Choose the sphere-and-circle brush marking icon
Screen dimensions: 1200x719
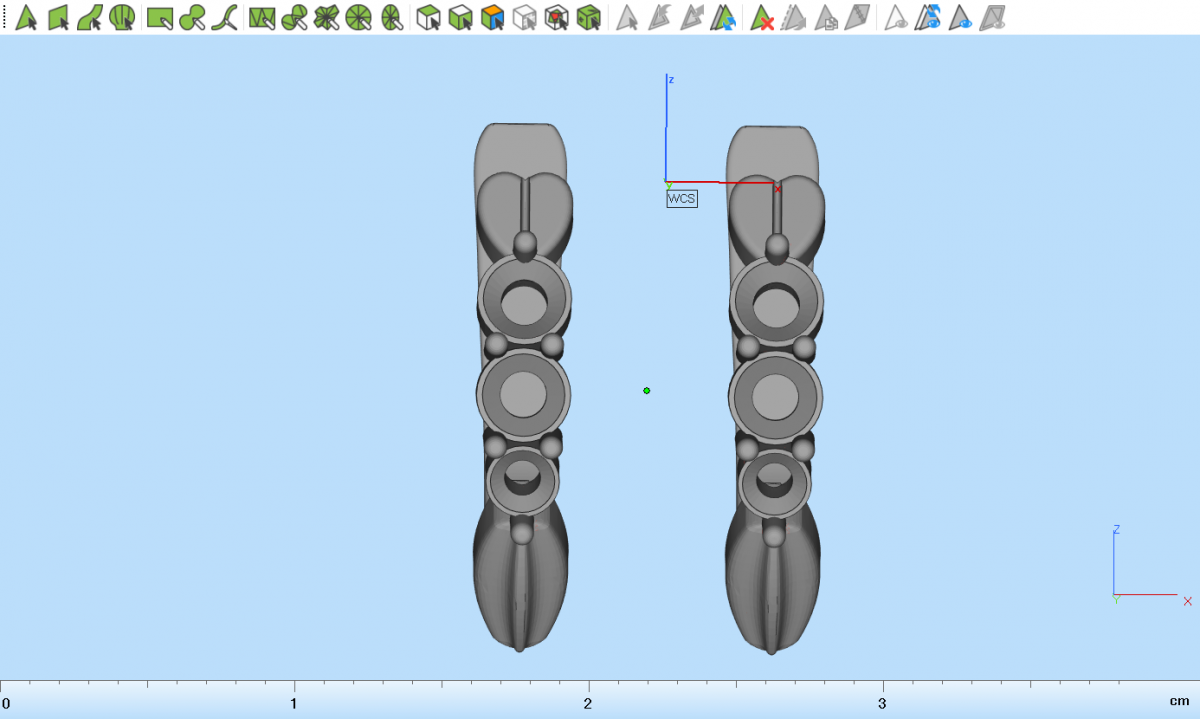(294, 17)
